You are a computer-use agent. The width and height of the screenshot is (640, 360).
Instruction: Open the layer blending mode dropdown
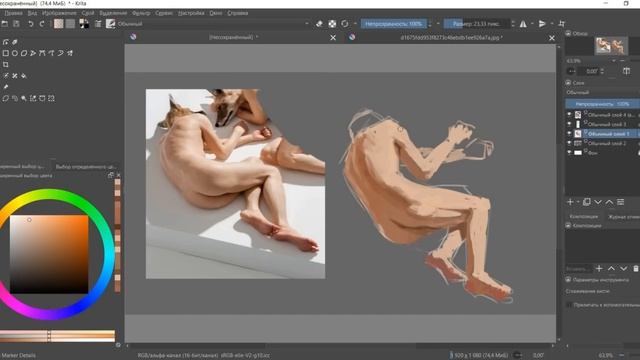click(602, 93)
